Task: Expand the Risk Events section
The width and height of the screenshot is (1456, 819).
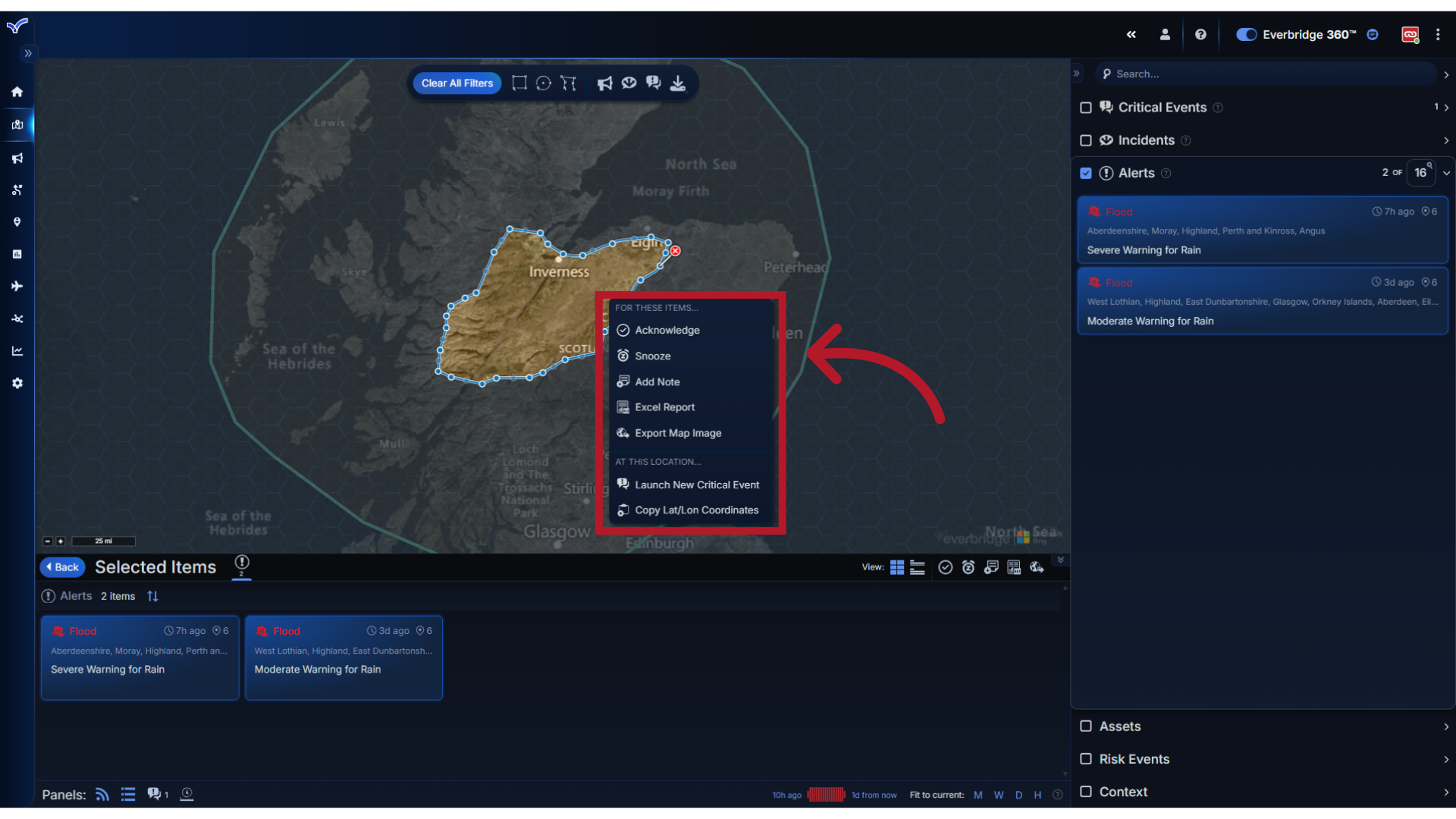Action: [x=1445, y=758]
